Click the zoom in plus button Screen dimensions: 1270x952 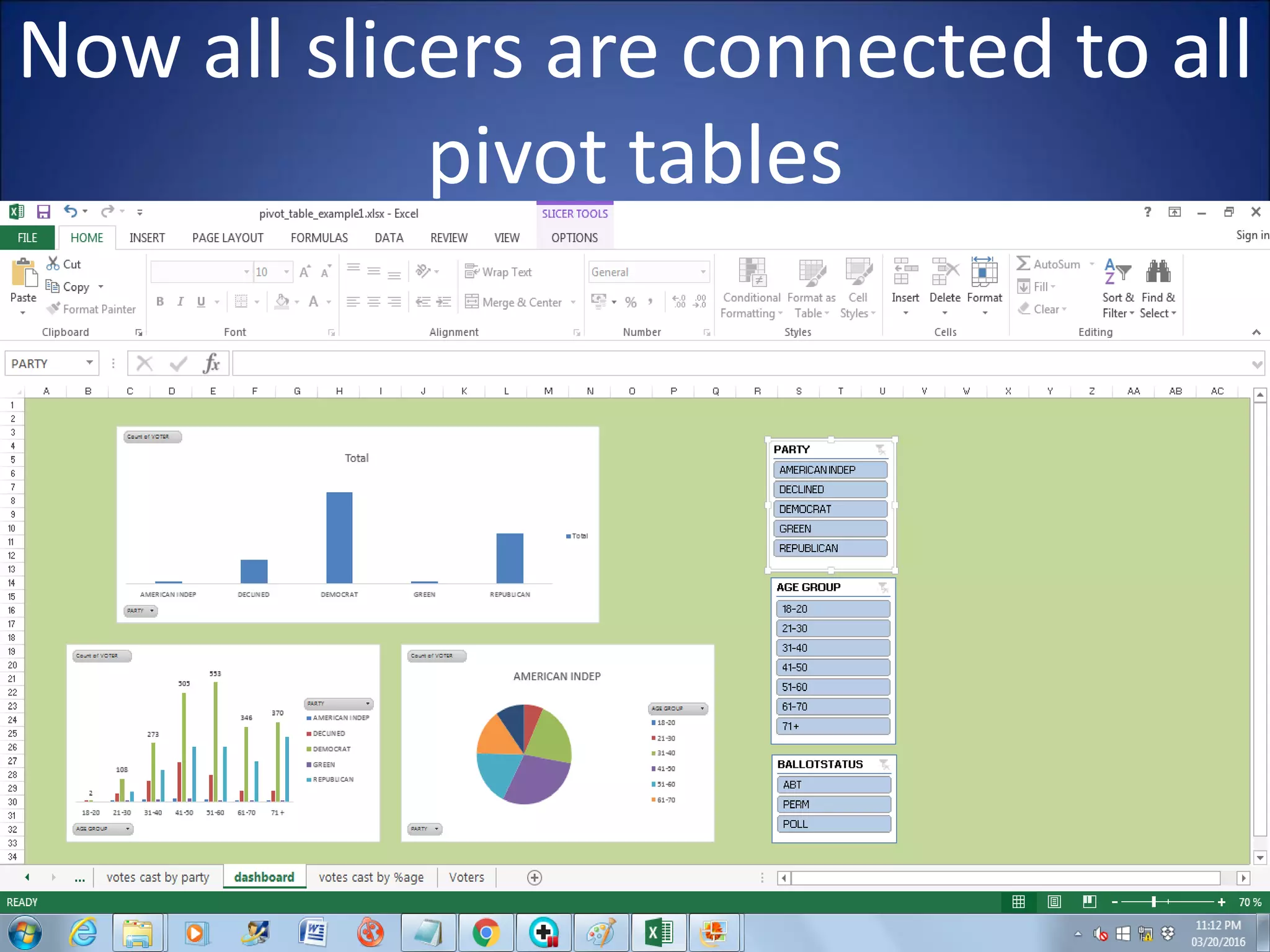click(x=1222, y=902)
